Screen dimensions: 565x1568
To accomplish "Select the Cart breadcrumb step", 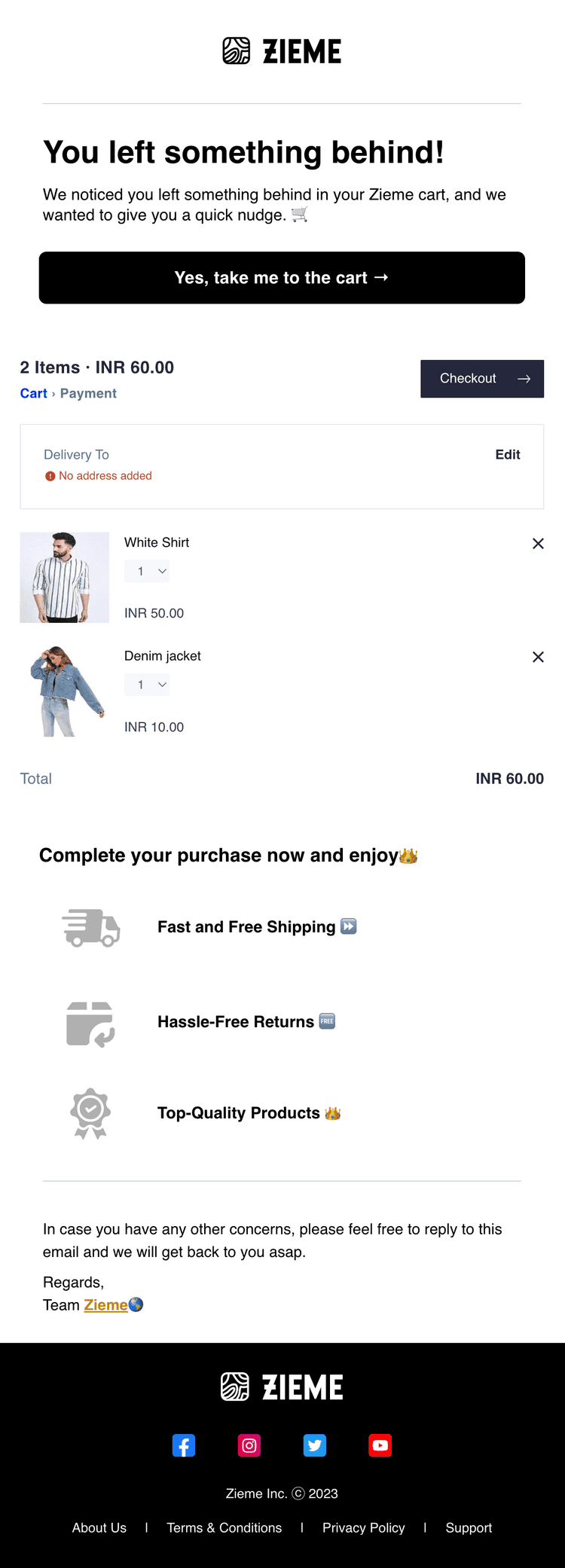I will pyautogui.click(x=34, y=393).
